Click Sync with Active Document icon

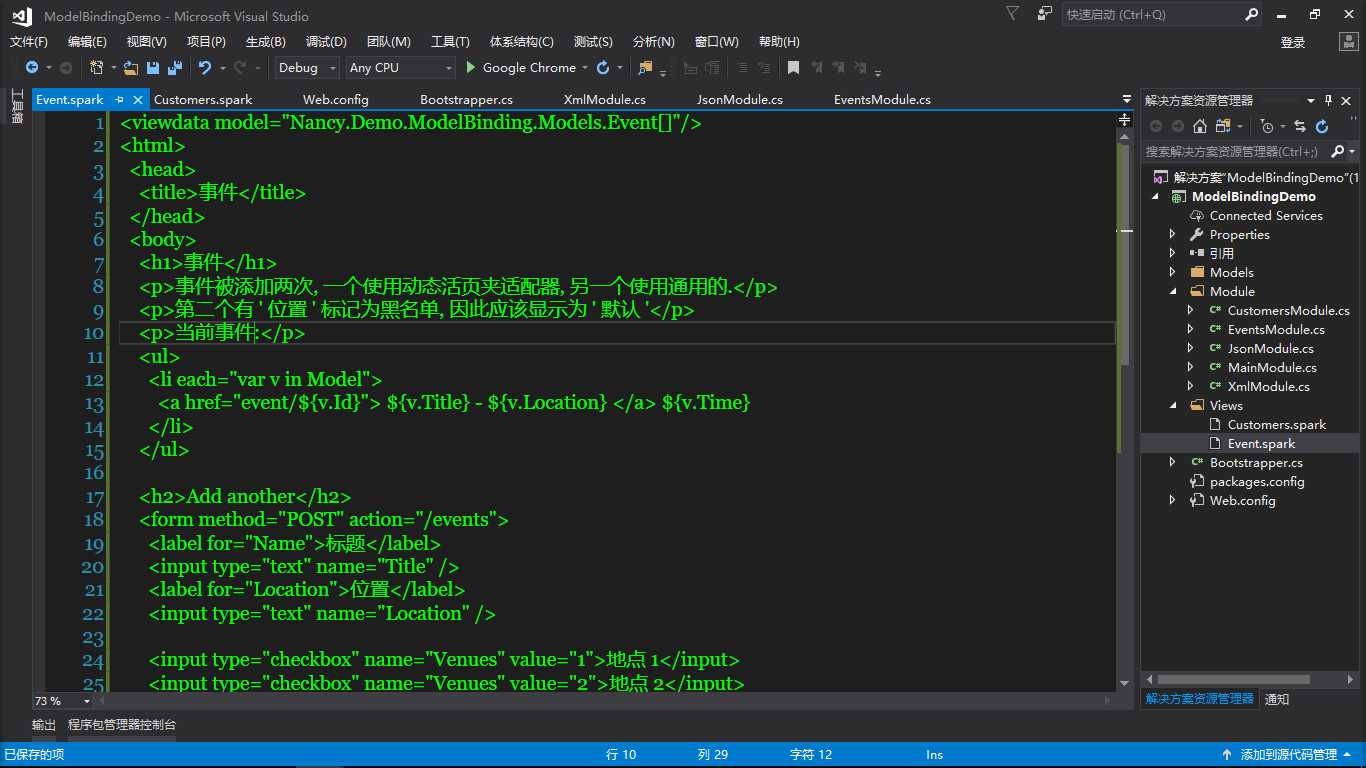1300,126
